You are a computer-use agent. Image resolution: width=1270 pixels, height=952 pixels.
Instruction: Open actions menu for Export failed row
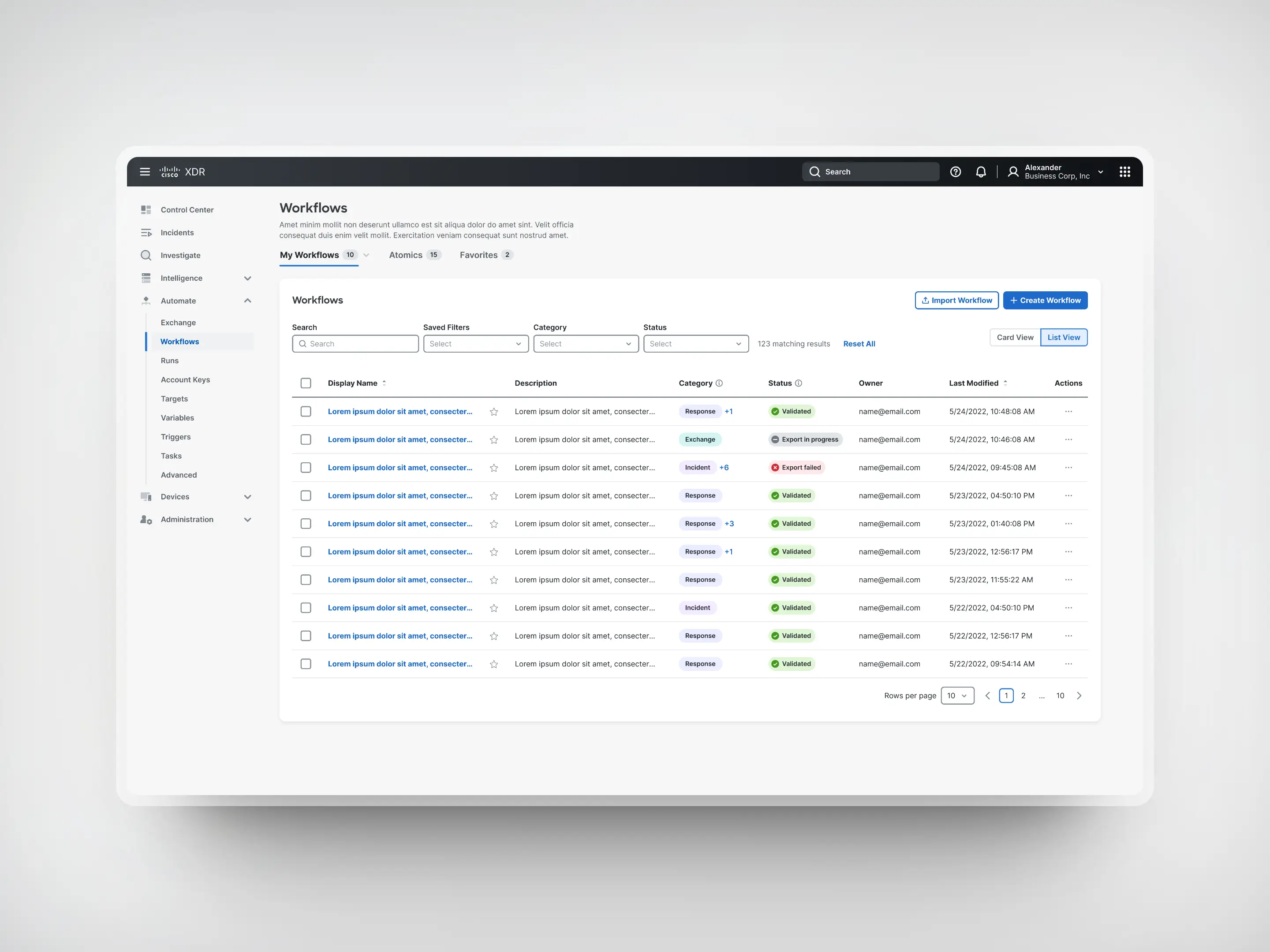tap(1068, 468)
